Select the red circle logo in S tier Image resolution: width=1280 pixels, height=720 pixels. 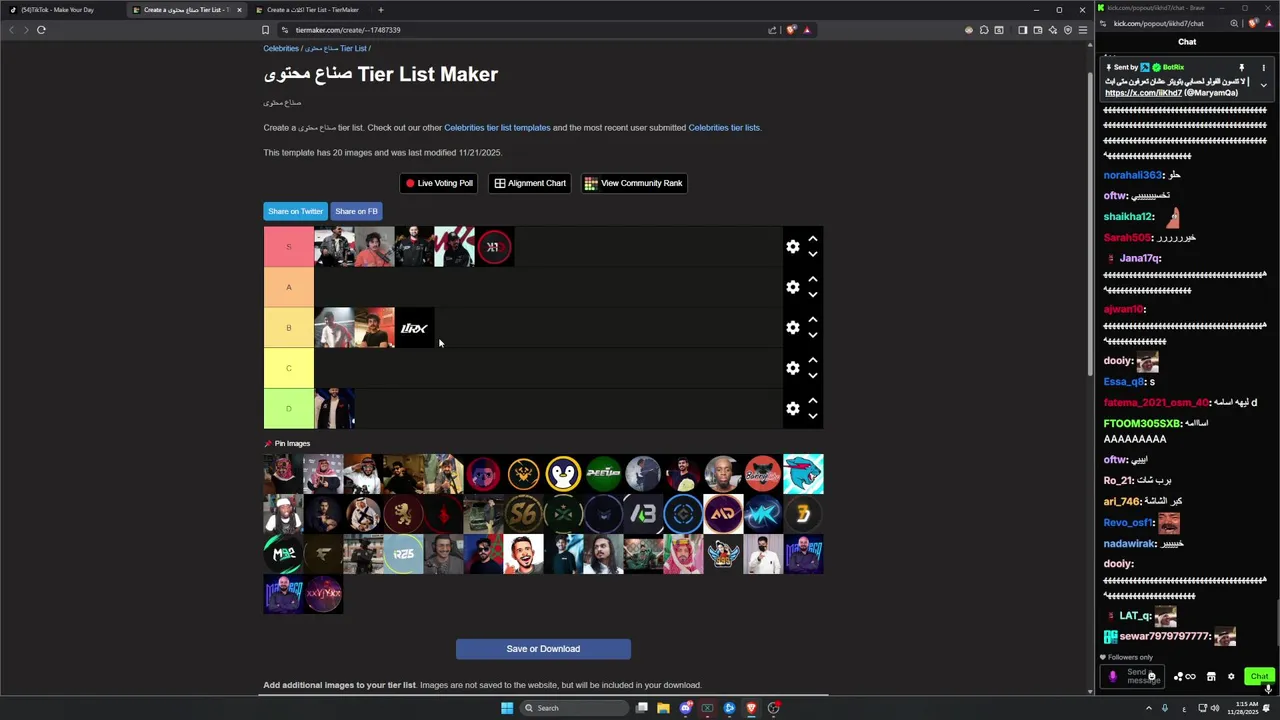coord(494,247)
